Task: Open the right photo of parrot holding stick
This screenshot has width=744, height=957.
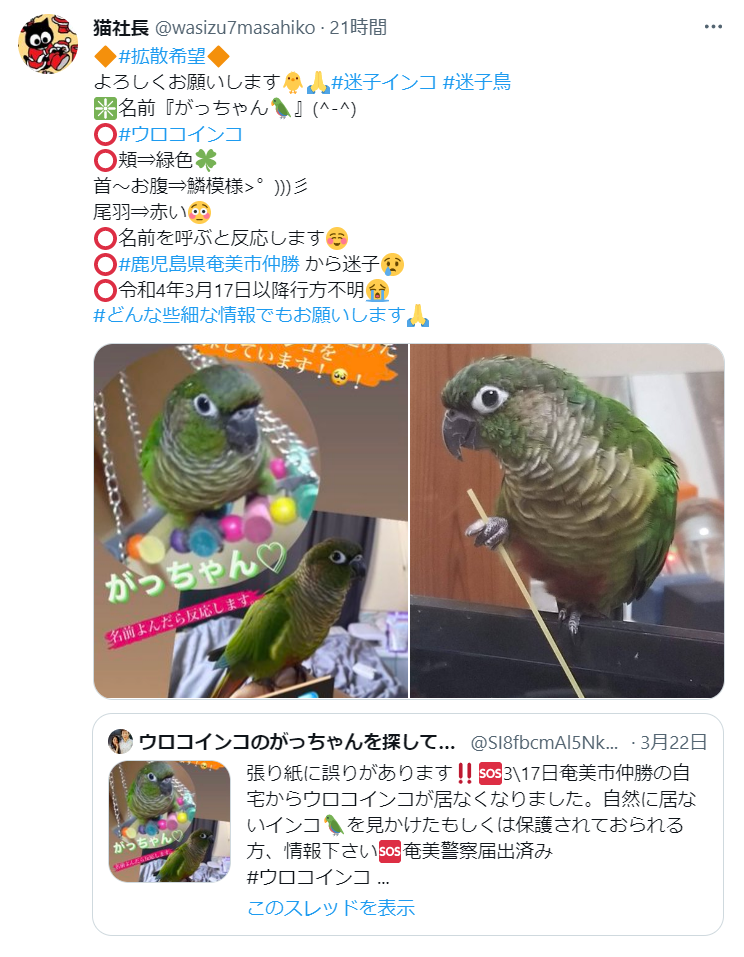Action: [x=567, y=521]
